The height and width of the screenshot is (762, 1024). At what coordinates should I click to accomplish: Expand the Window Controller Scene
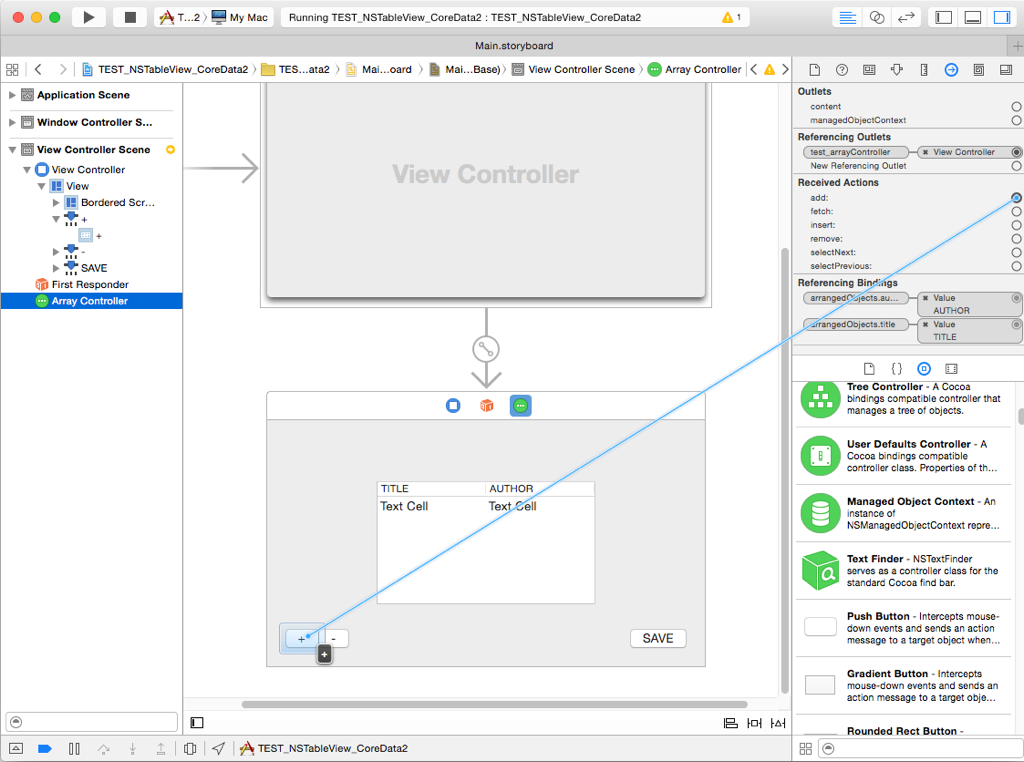(12, 122)
